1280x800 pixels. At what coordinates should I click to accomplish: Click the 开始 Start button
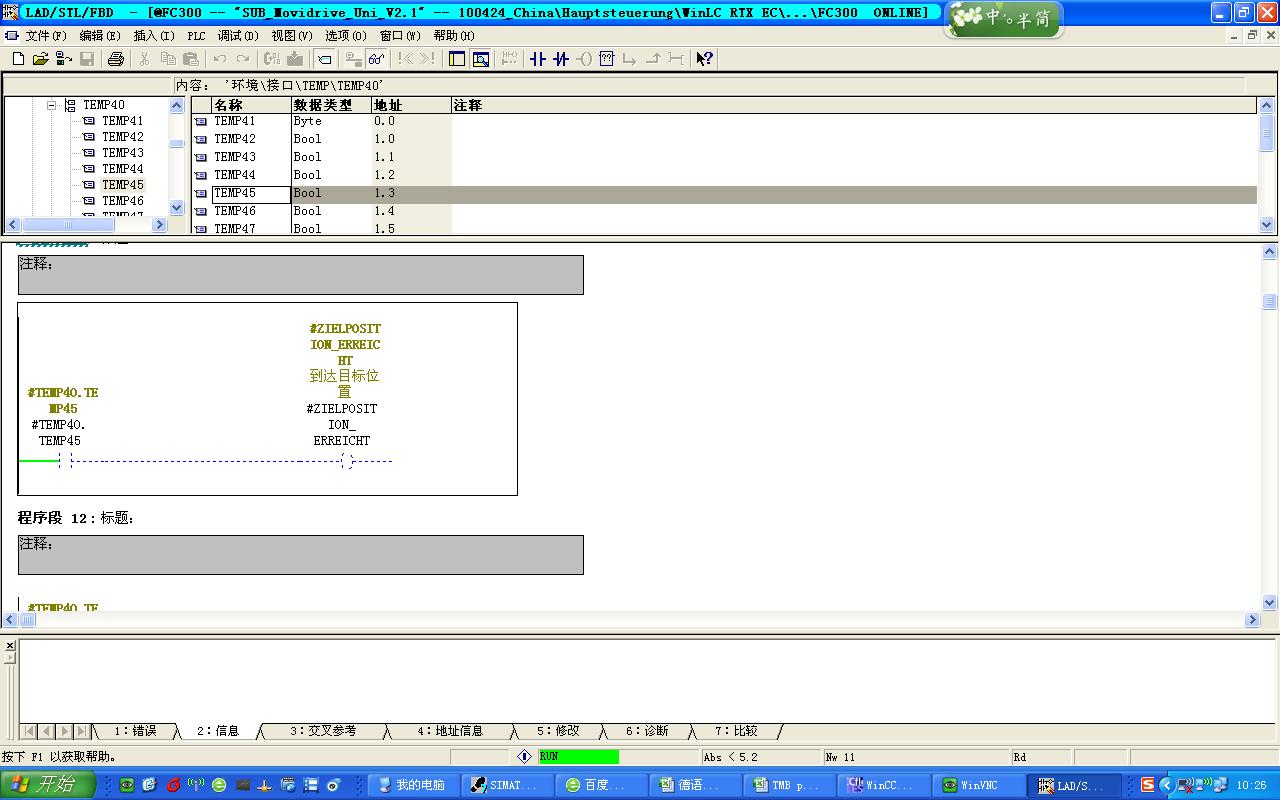tap(47, 785)
